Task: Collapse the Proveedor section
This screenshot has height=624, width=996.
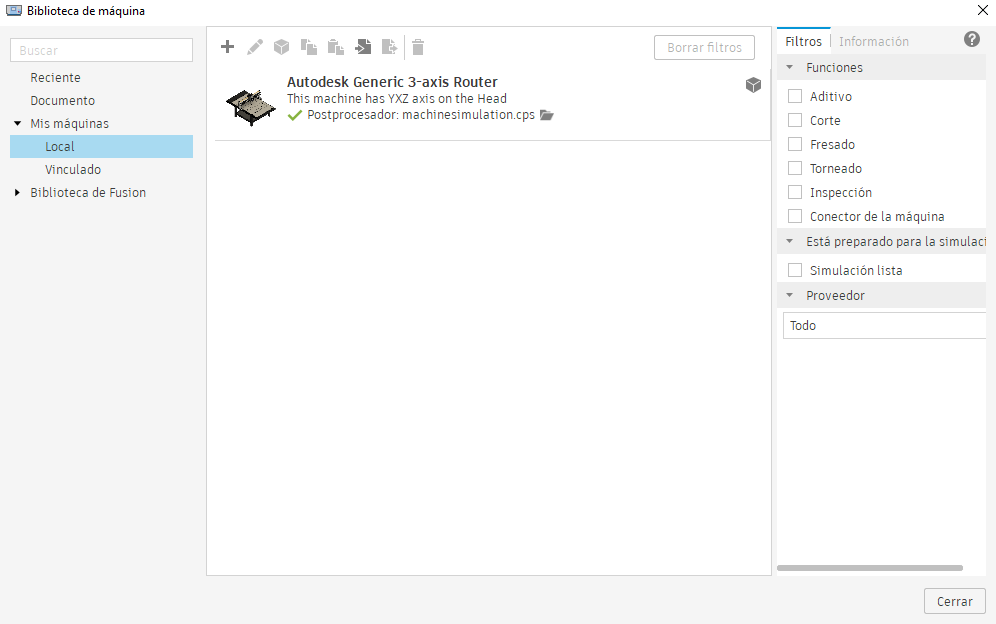Action: (x=790, y=295)
